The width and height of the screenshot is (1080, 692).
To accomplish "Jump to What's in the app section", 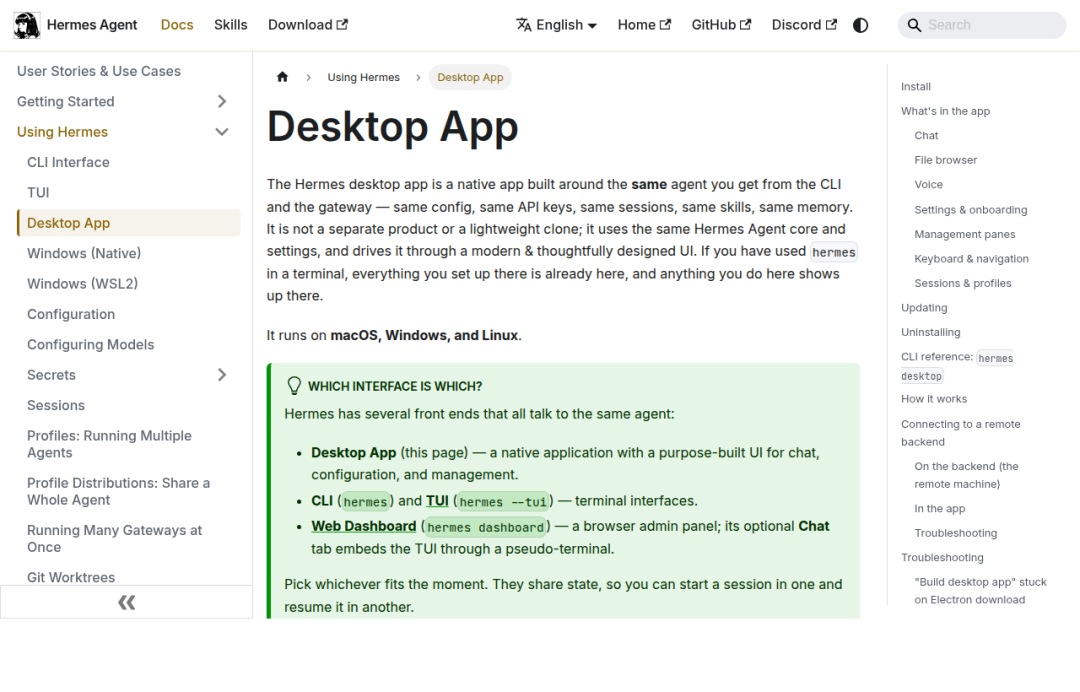I will (946, 111).
